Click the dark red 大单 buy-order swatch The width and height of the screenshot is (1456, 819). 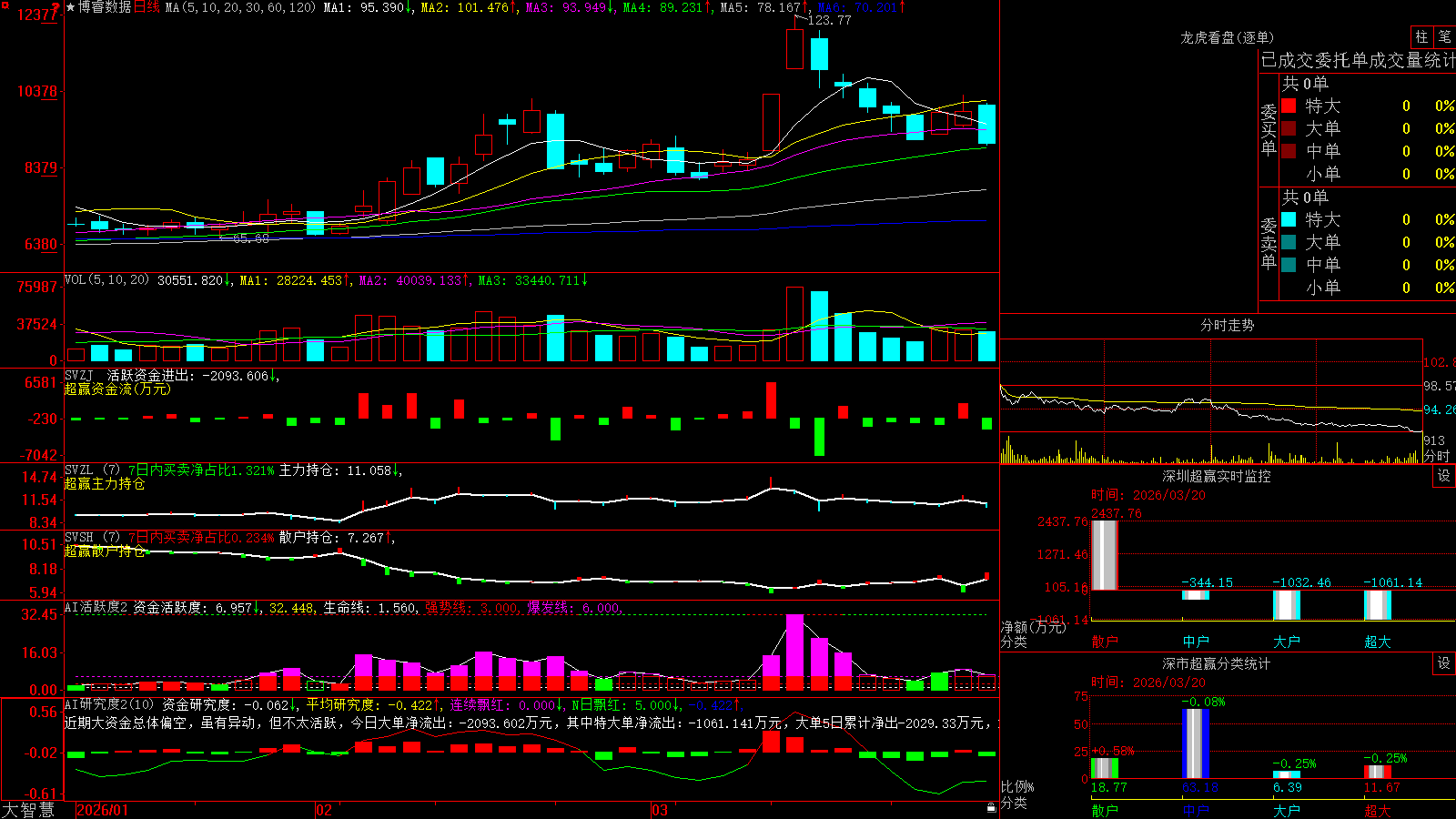(1289, 128)
